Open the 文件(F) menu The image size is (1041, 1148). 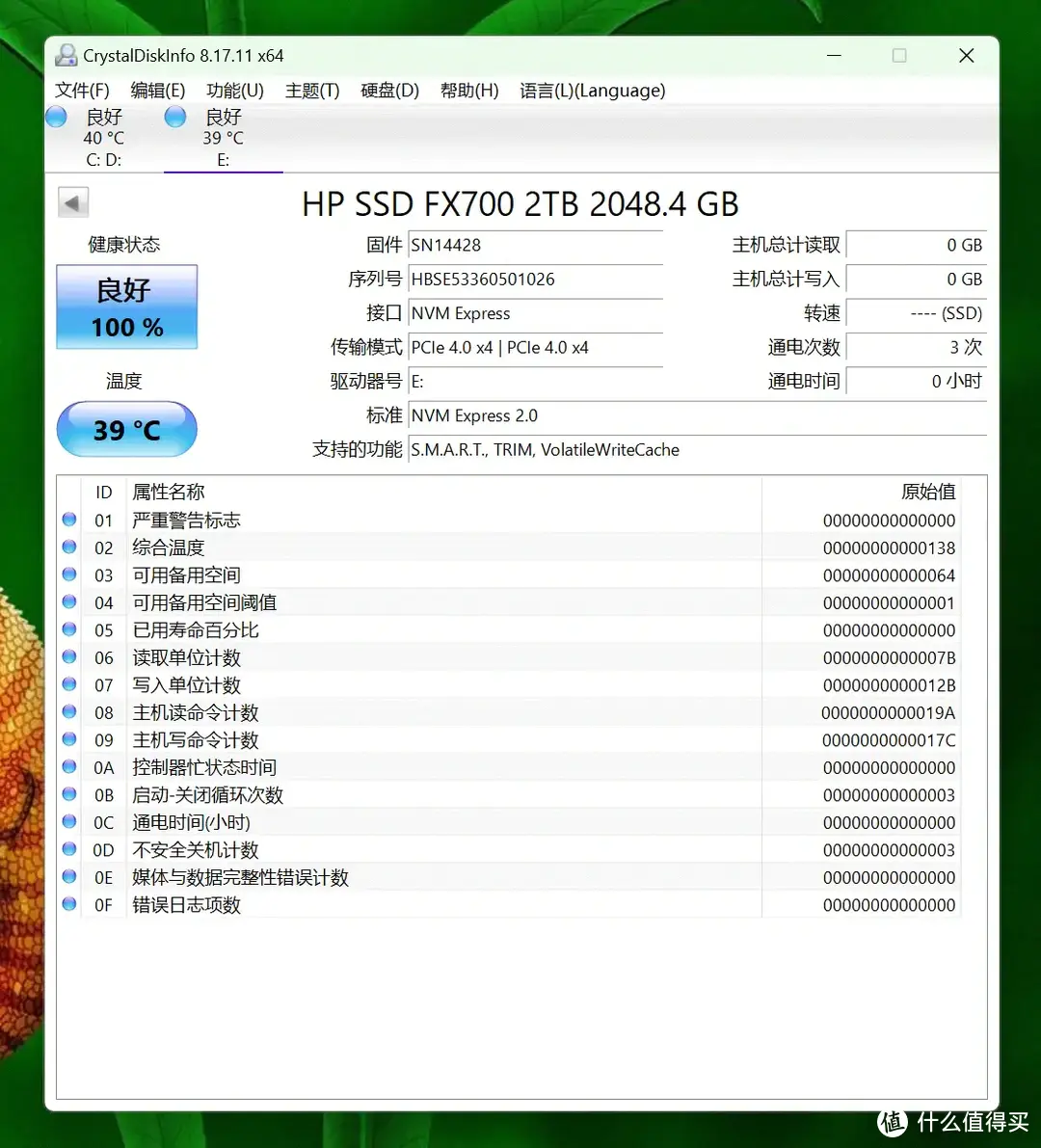tap(82, 91)
